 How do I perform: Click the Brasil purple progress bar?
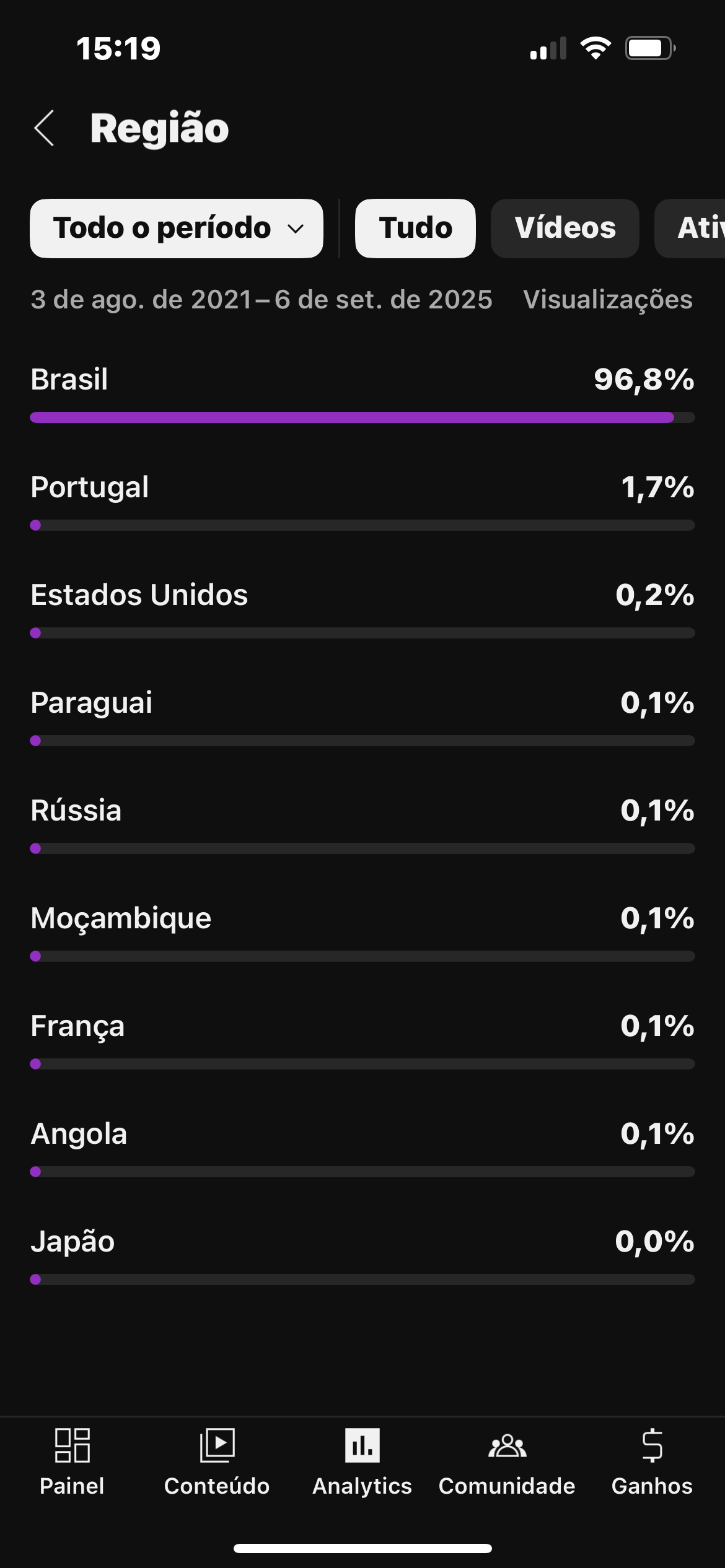coord(352,417)
